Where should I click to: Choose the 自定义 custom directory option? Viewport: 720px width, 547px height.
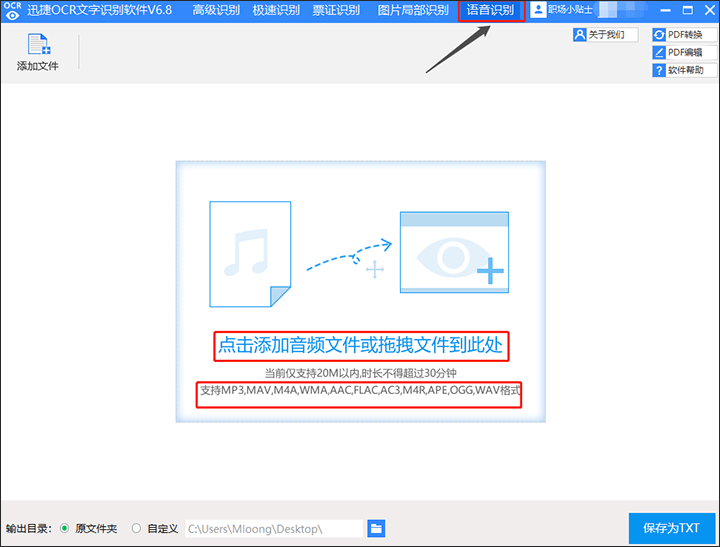(137, 528)
